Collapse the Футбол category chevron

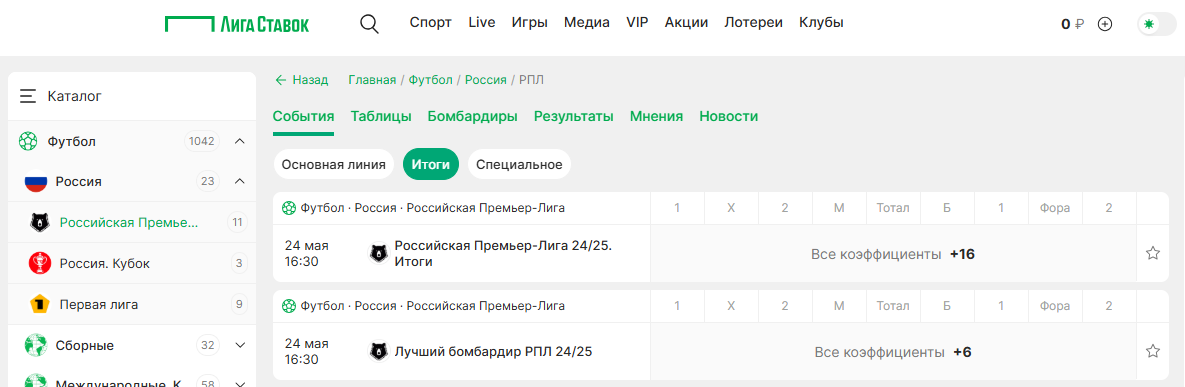coord(240,141)
